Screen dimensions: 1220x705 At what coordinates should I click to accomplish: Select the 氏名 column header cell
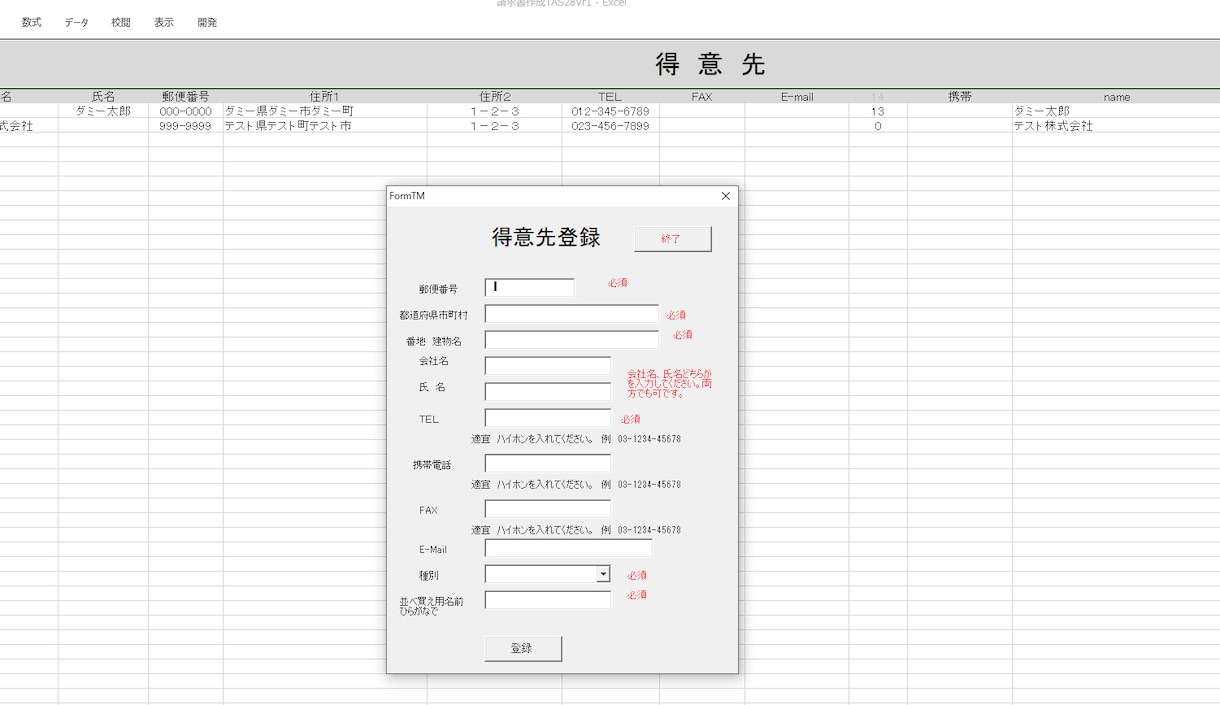pos(103,97)
